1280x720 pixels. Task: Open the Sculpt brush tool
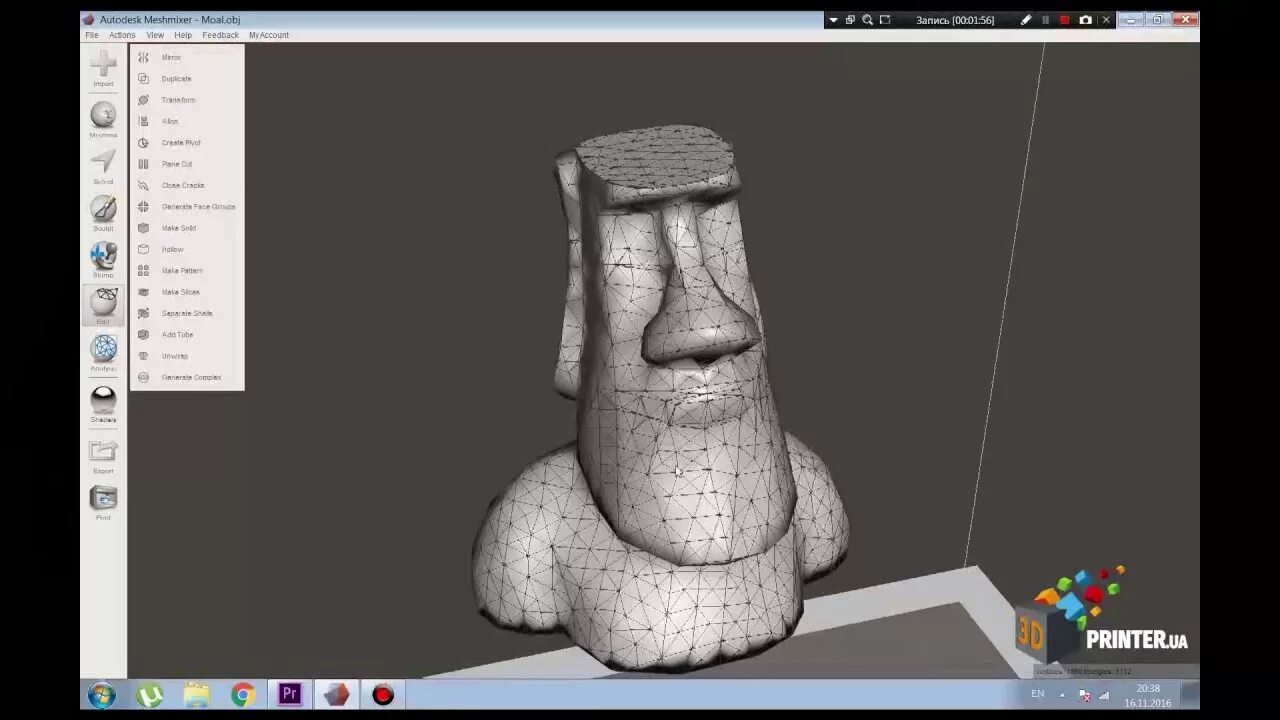103,213
